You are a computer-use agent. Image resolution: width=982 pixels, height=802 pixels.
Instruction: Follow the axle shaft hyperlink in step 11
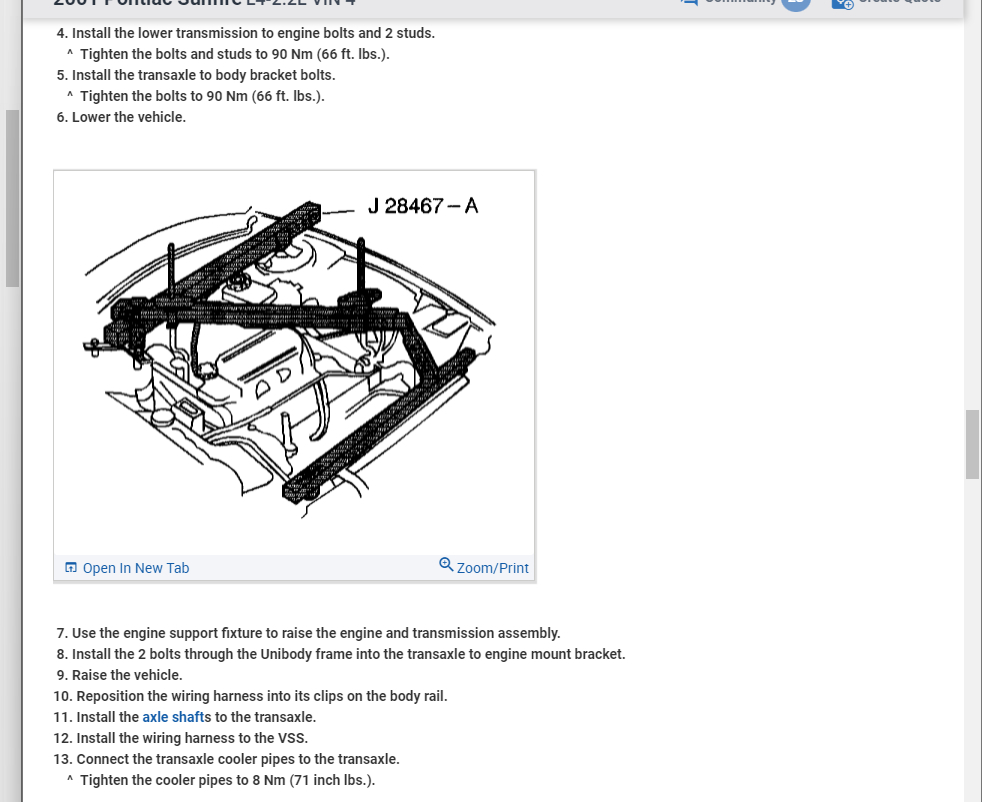173,717
